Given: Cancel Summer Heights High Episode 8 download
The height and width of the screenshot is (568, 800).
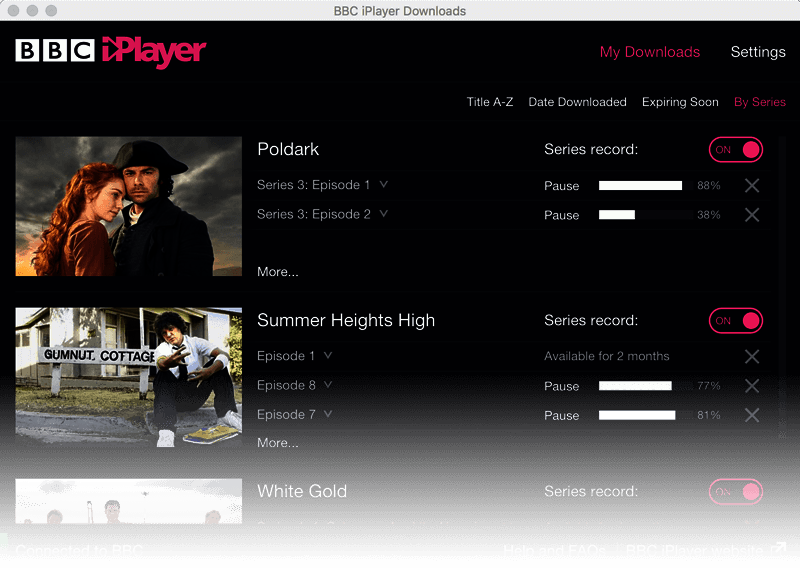Looking at the screenshot, I should click(x=752, y=386).
